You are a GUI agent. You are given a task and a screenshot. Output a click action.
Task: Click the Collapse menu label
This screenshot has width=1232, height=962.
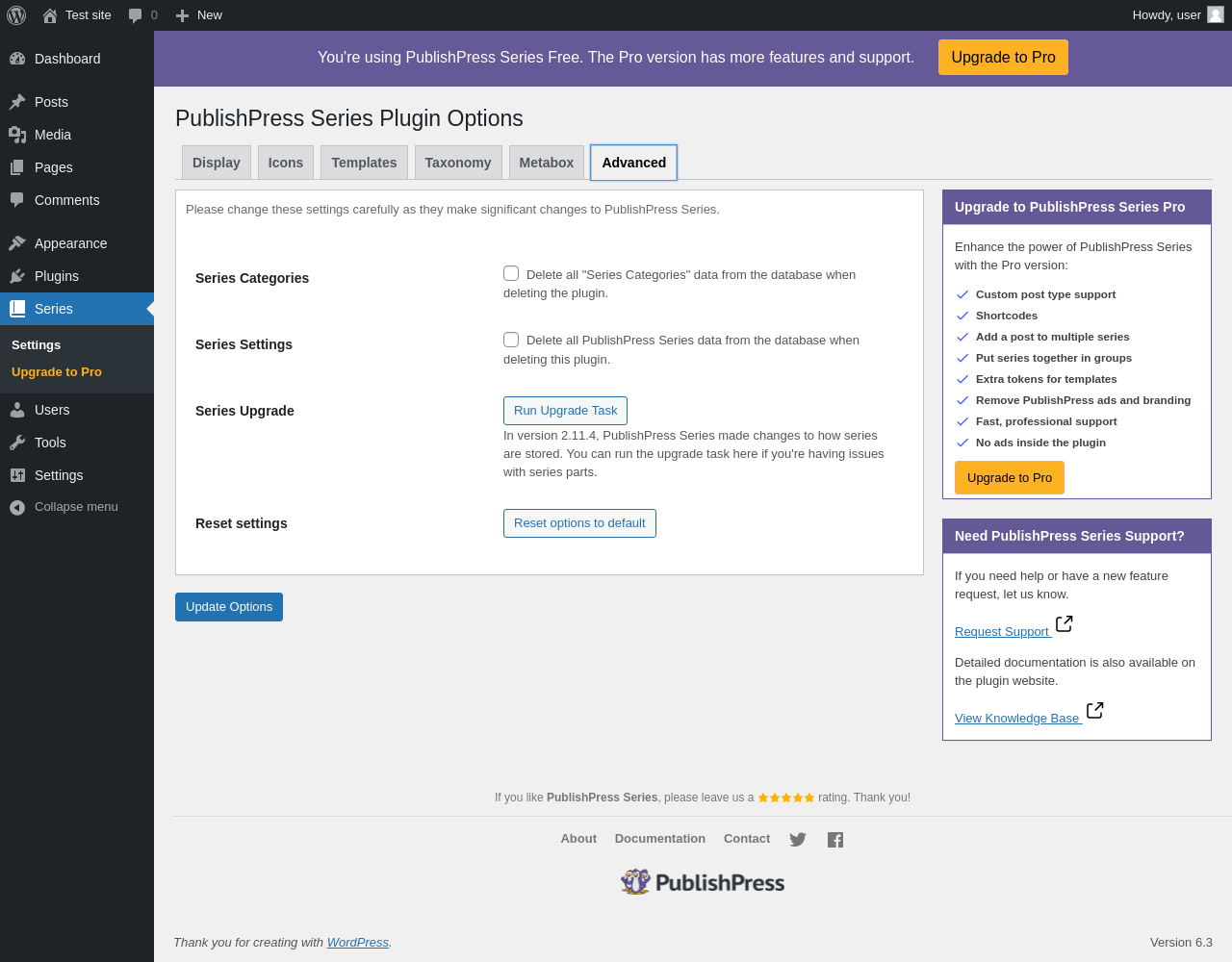(76, 507)
